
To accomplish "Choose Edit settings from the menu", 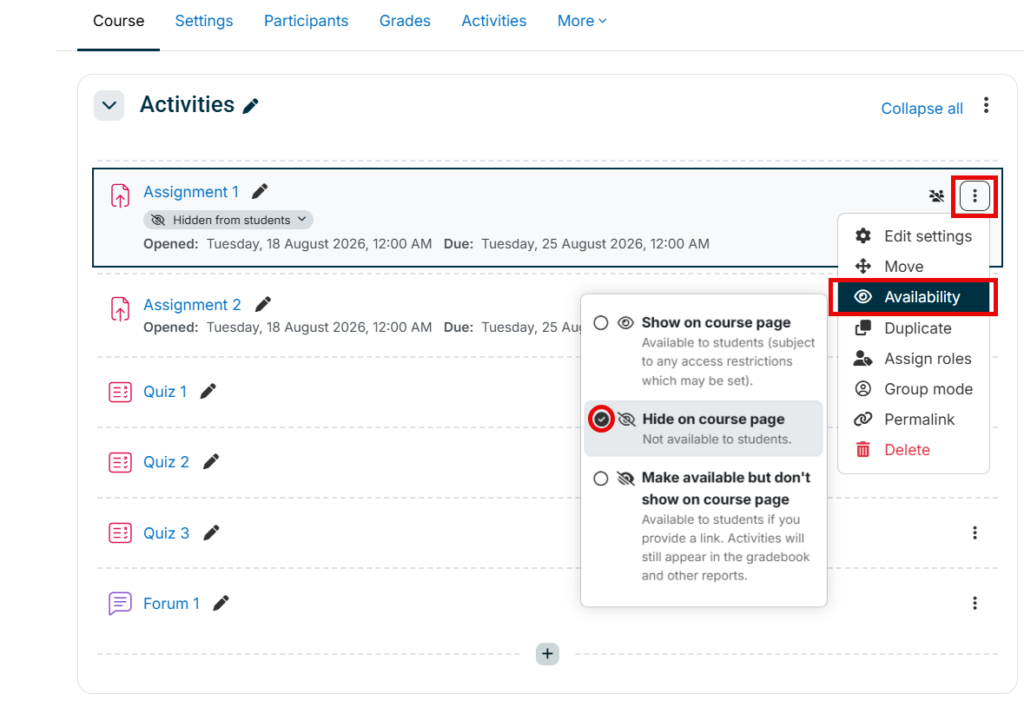I will click(913, 236).
